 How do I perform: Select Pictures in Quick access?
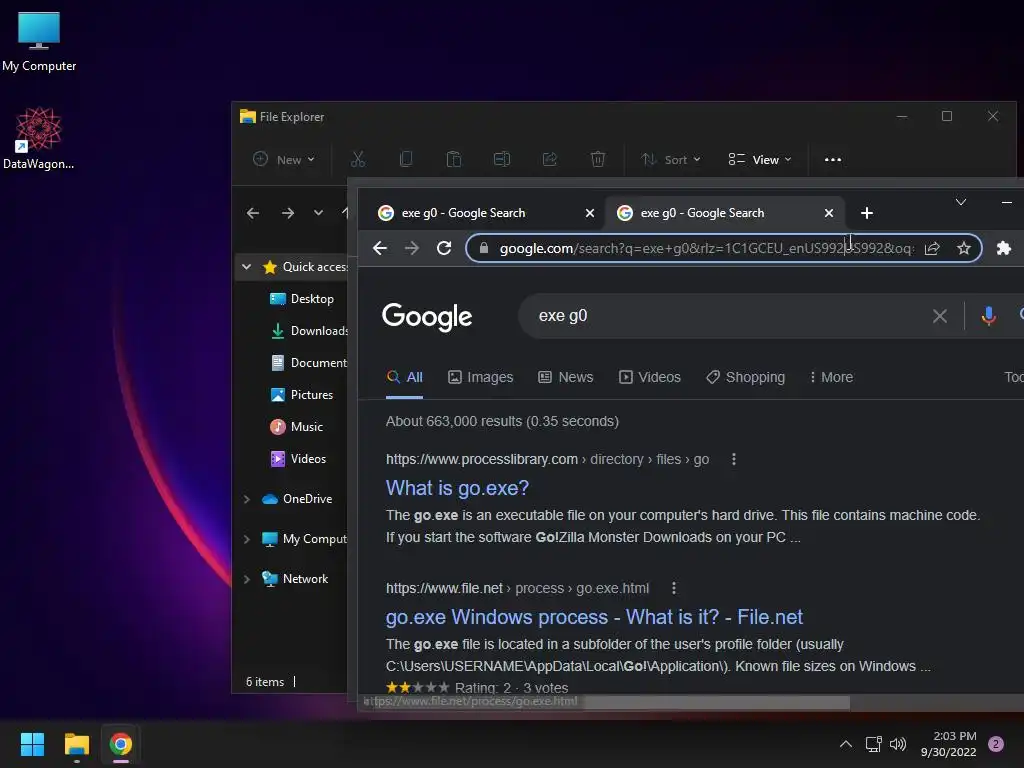[x=301, y=394]
